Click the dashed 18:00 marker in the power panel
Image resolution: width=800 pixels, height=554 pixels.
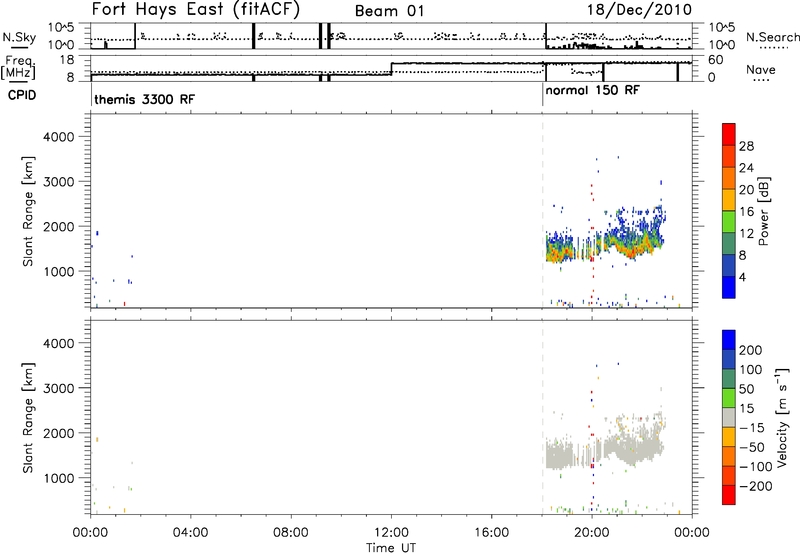tap(543, 211)
